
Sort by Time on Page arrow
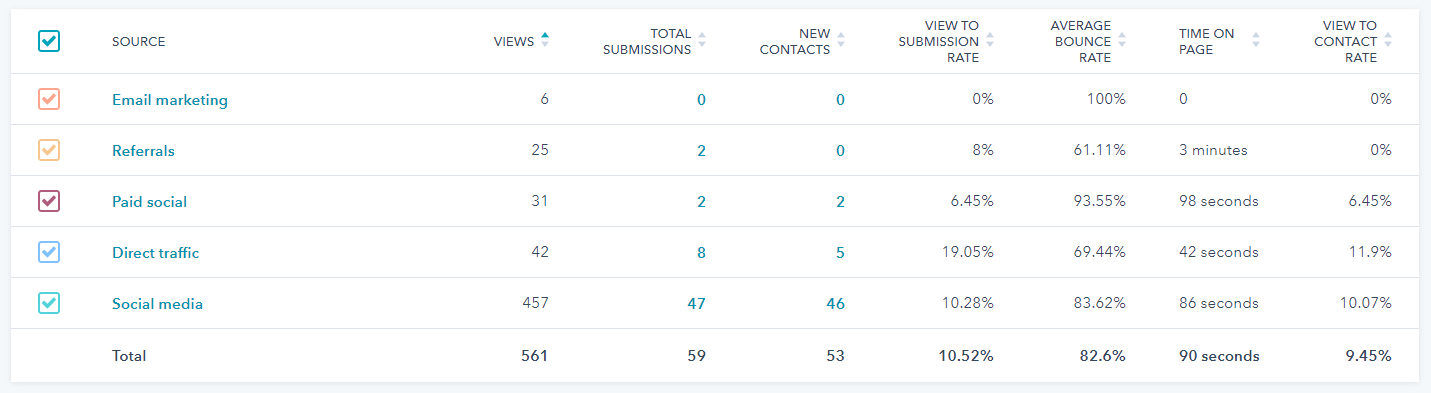coord(1256,40)
